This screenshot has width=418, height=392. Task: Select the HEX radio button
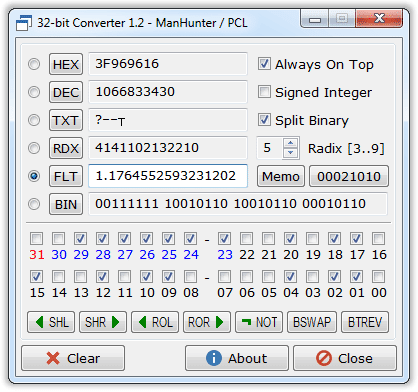click(34, 64)
